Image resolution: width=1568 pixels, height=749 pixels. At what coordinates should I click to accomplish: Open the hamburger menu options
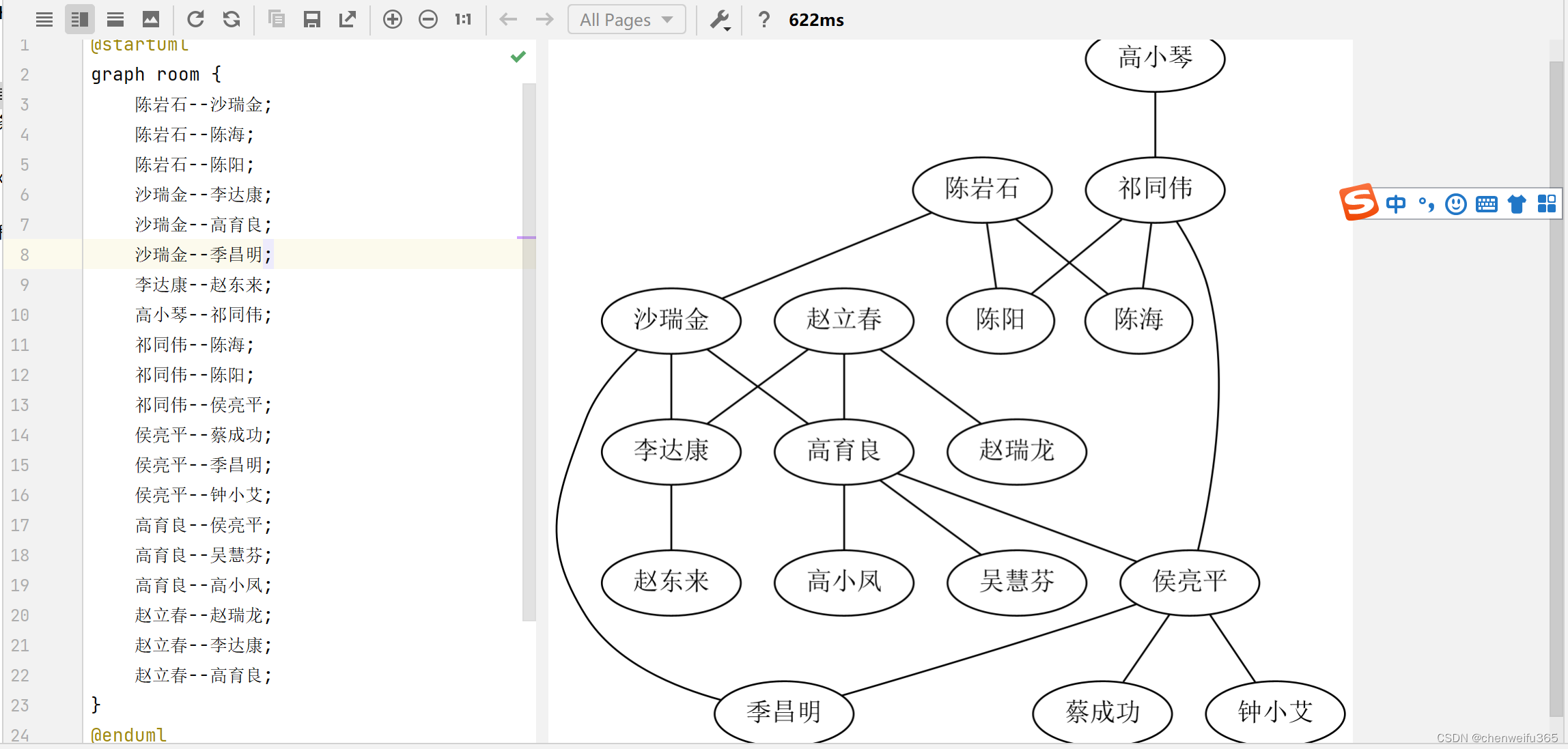[x=44, y=19]
